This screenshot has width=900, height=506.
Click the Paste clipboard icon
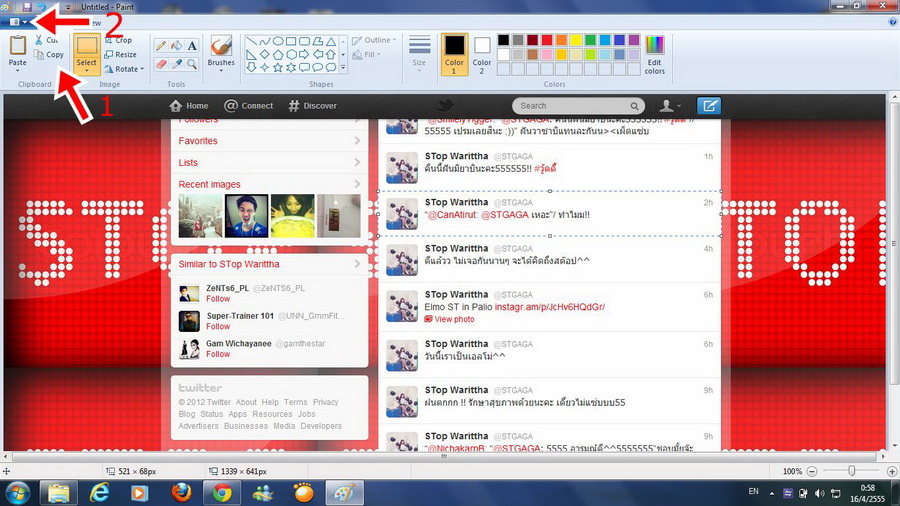[x=18, y=45]
